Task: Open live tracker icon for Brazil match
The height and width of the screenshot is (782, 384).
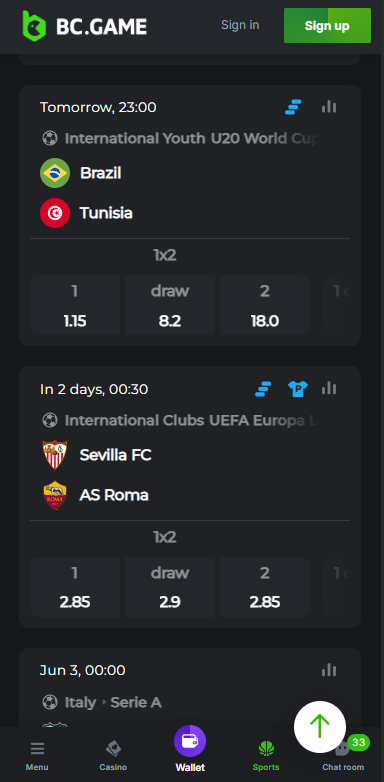Action: click(293, 107)
